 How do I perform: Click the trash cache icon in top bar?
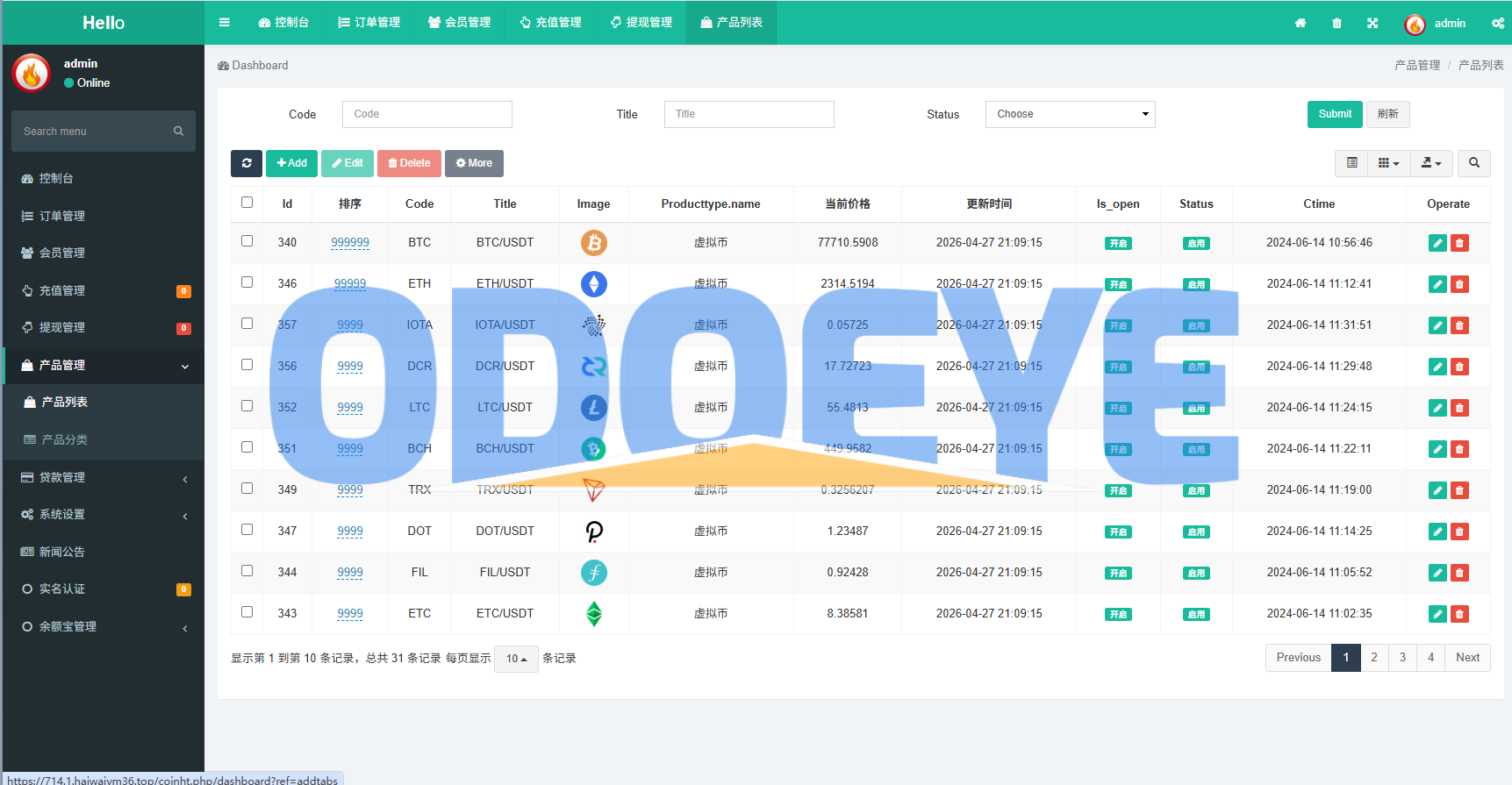[x=1336, y=24]
